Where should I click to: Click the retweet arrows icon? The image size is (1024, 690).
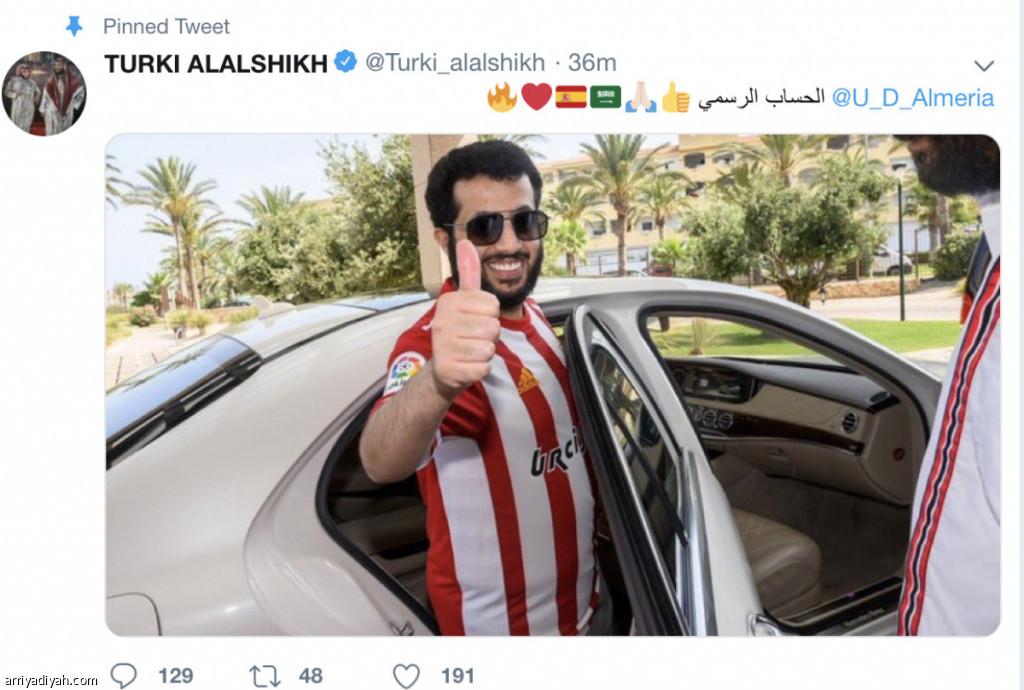264,676
